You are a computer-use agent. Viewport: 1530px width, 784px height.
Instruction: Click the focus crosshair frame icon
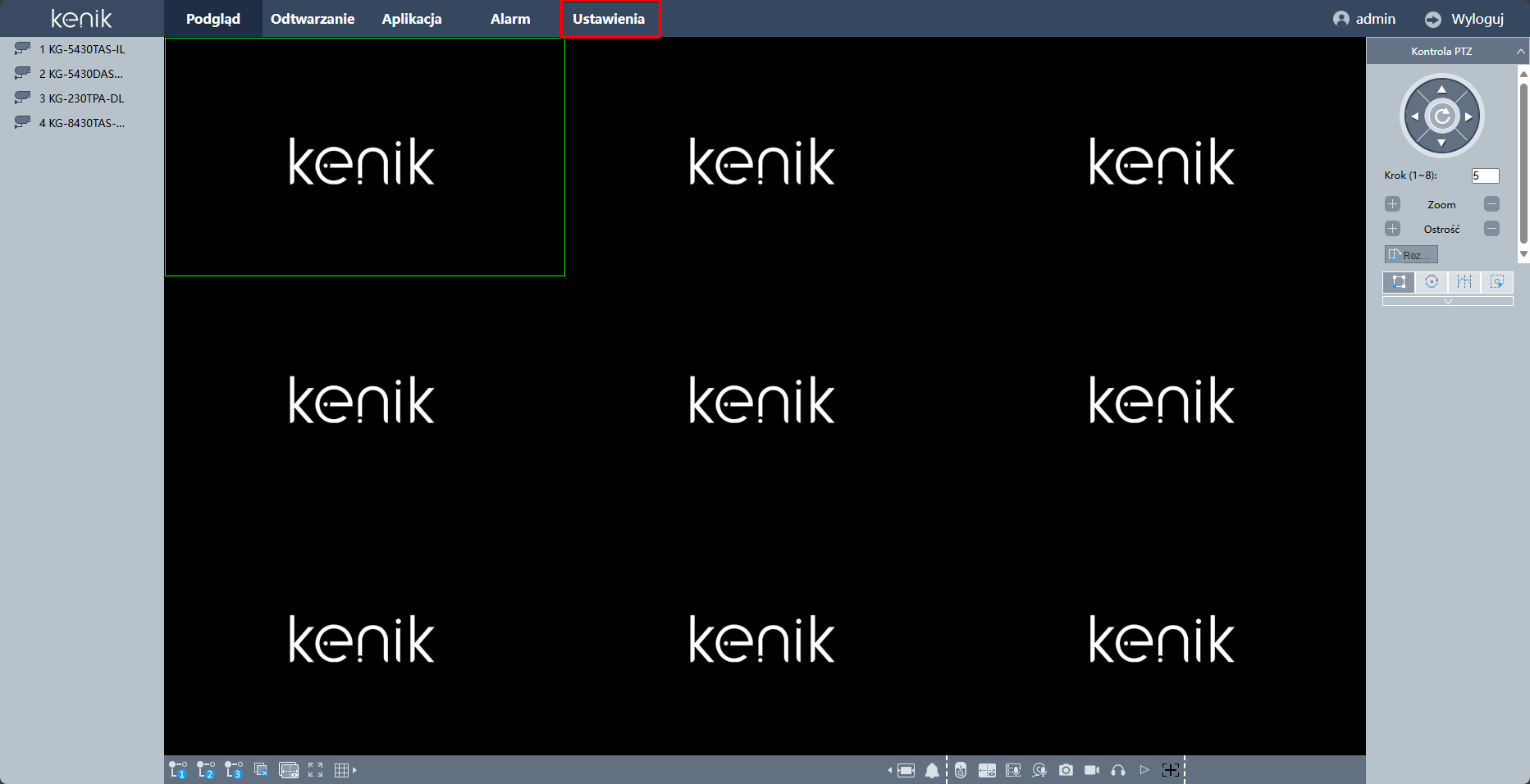click(1171, 770)
